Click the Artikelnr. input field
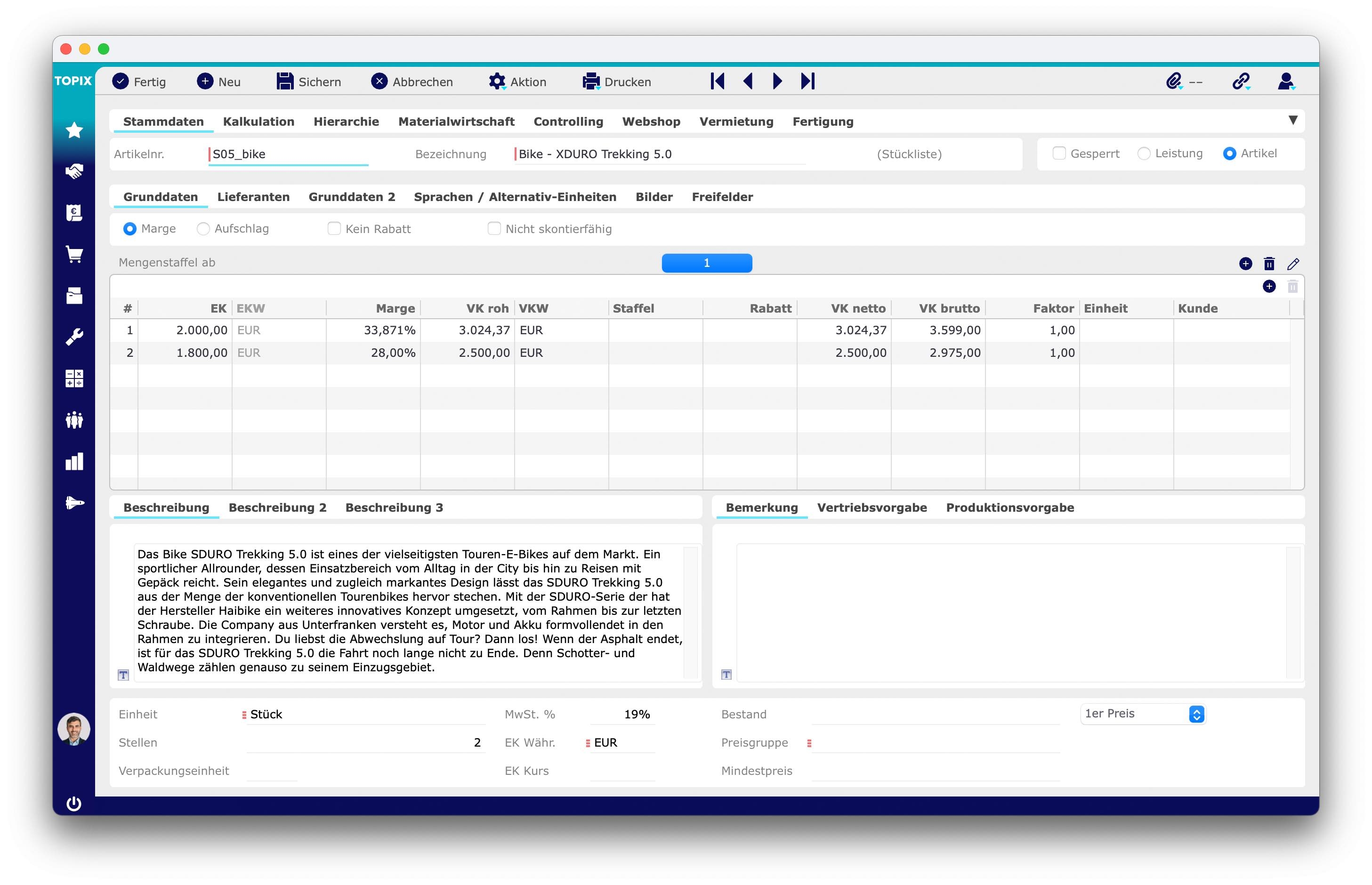The width and height of the screenshot is (1372, 885). [x=287, y=154]
